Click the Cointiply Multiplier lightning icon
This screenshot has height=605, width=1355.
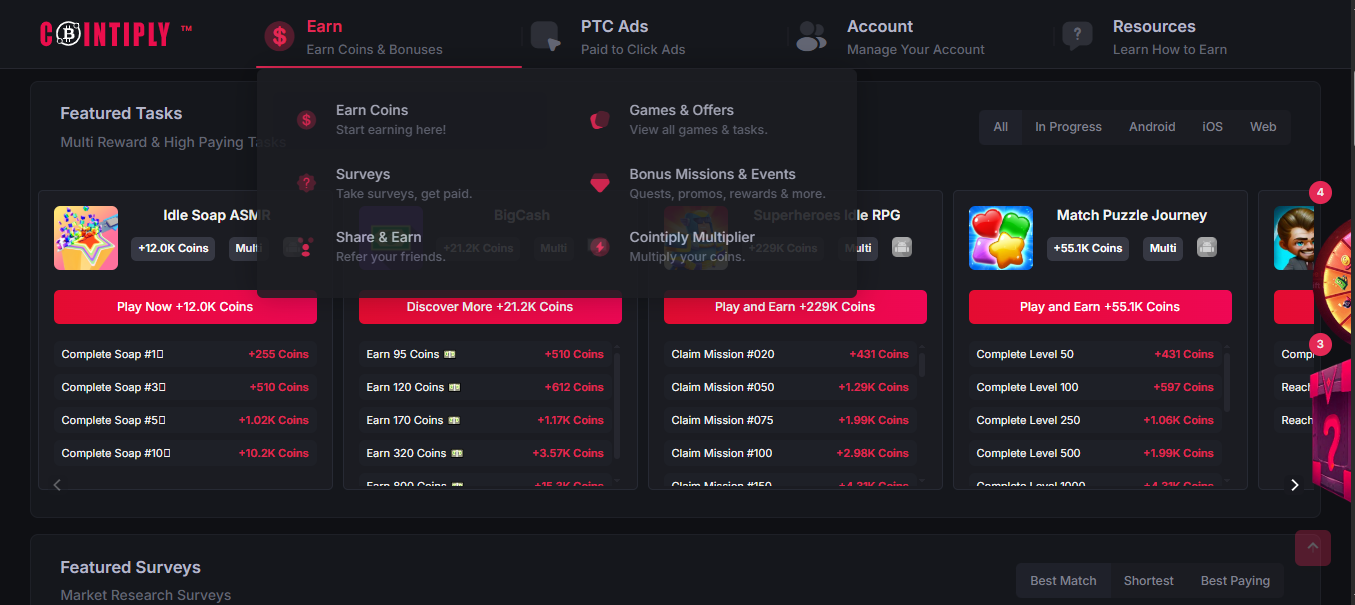[x=600, y=246]
